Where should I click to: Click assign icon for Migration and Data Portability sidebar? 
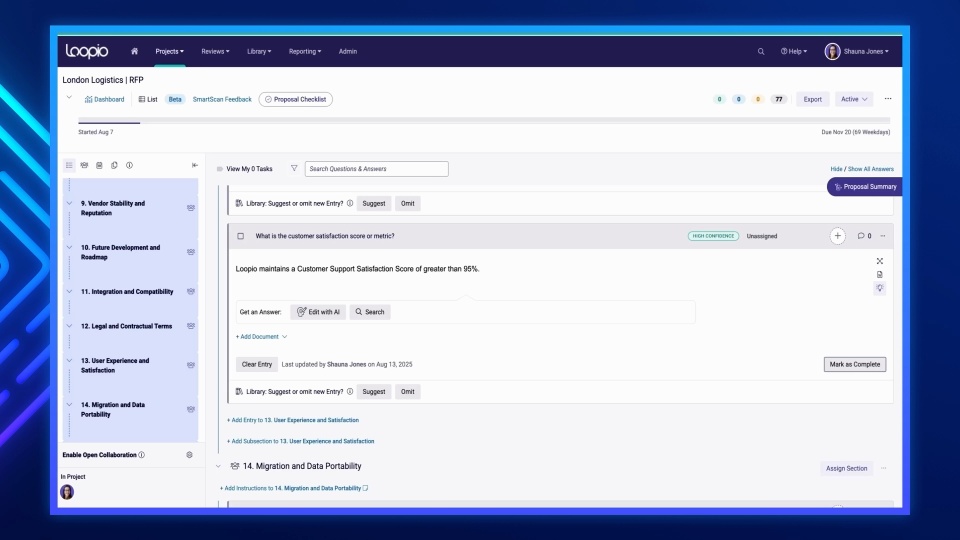click(x=191, y=410)
